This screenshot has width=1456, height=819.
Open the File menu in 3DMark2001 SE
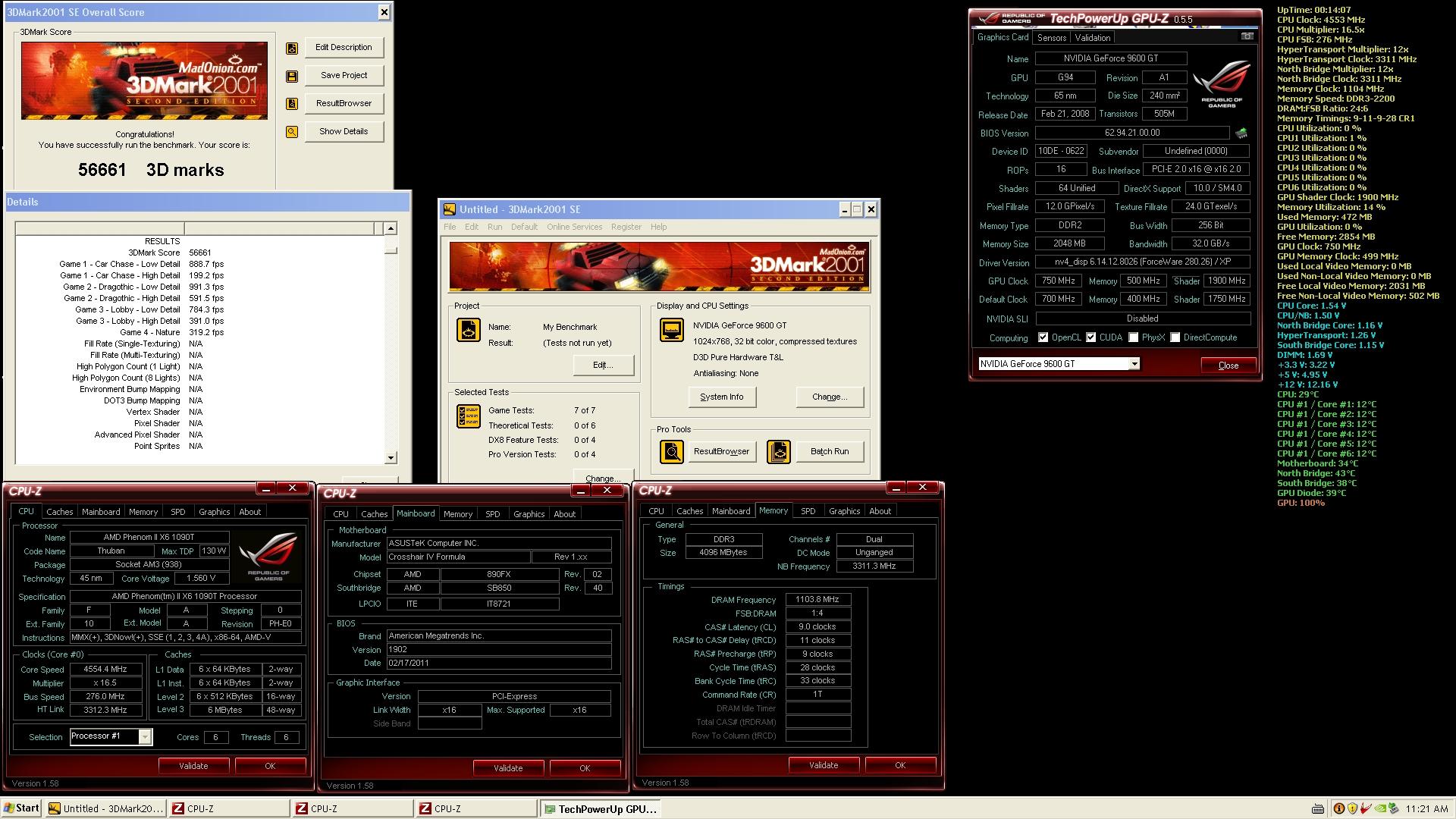(x=450, y=227)
